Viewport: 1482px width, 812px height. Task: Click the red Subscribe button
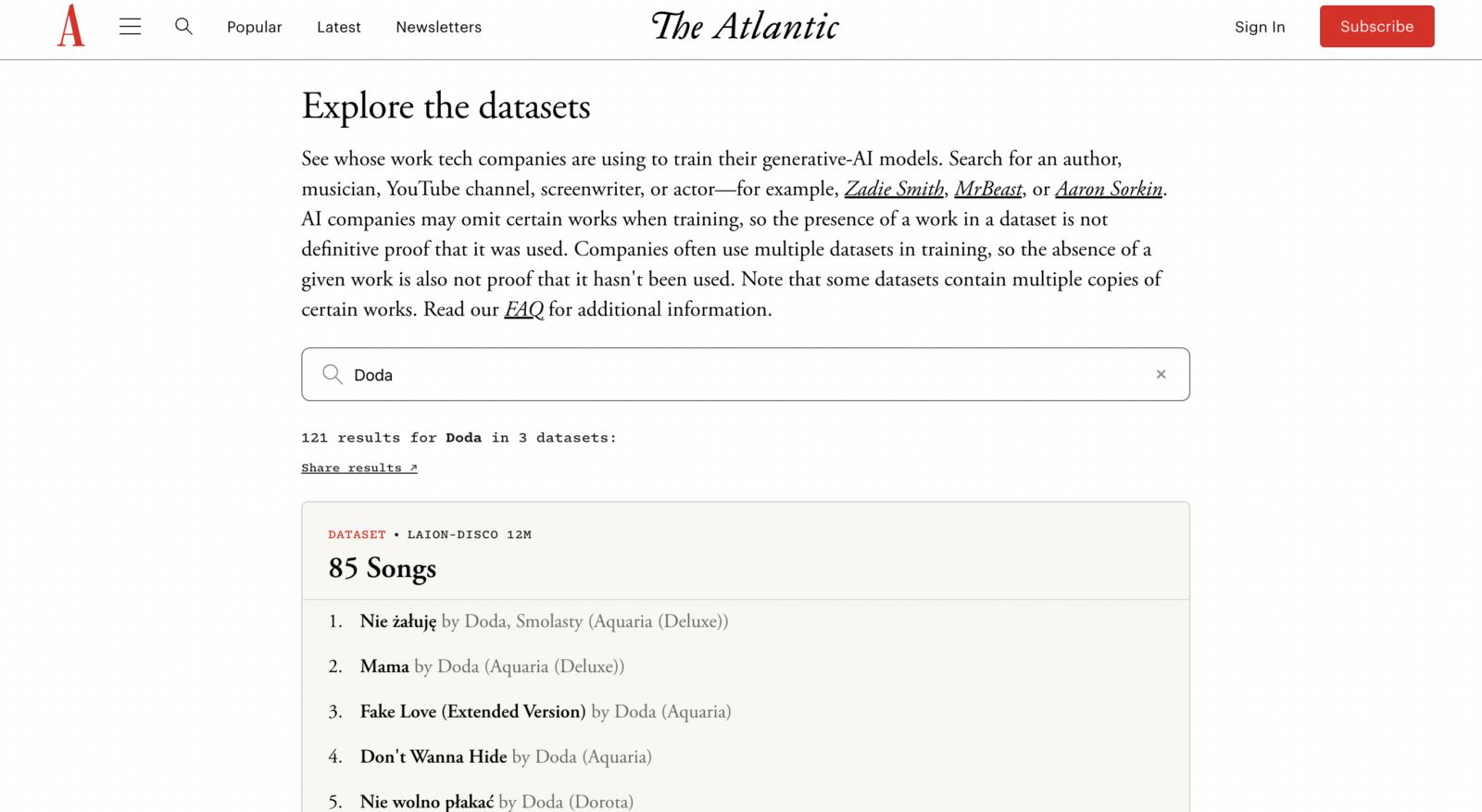pos(1376,26)
